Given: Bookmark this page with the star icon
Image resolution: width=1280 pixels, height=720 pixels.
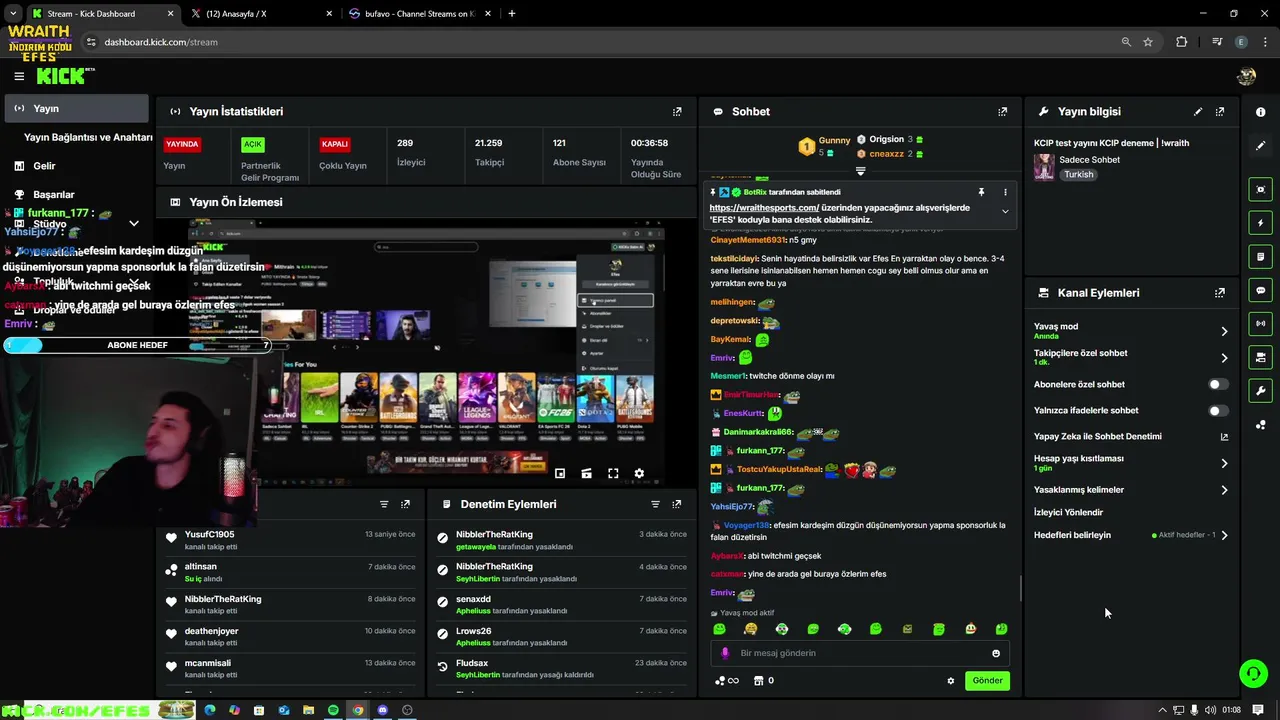Looking at the screenshot, I should click(x=1148, y=42).
